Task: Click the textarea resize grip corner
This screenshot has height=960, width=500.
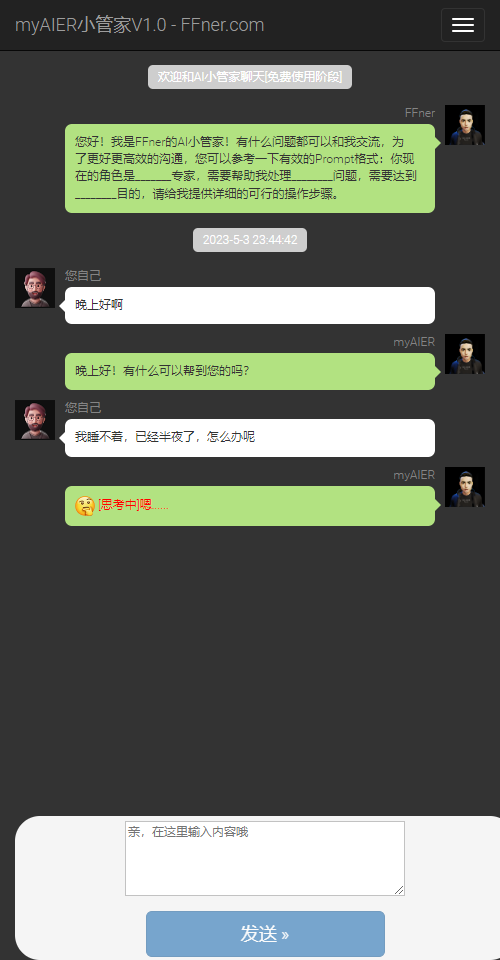Action: pyautogui.click(x=399, y=890)
